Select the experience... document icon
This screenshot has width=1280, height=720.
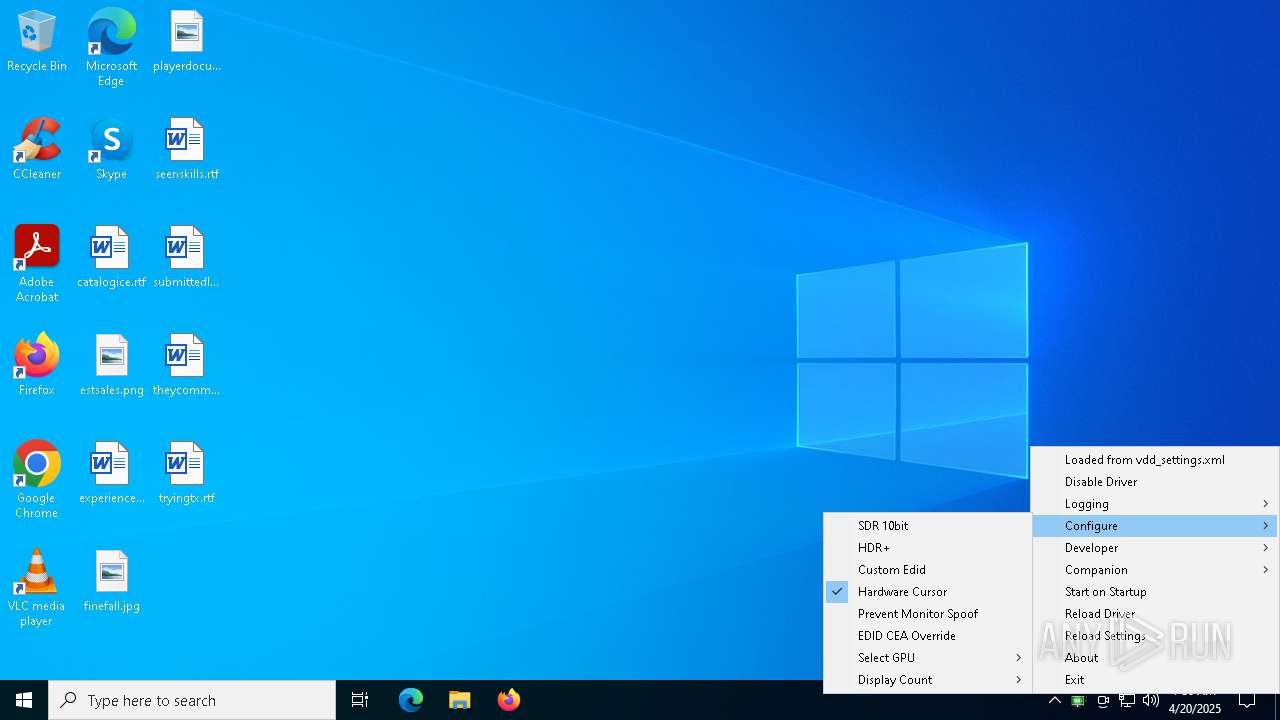point(111,474)
